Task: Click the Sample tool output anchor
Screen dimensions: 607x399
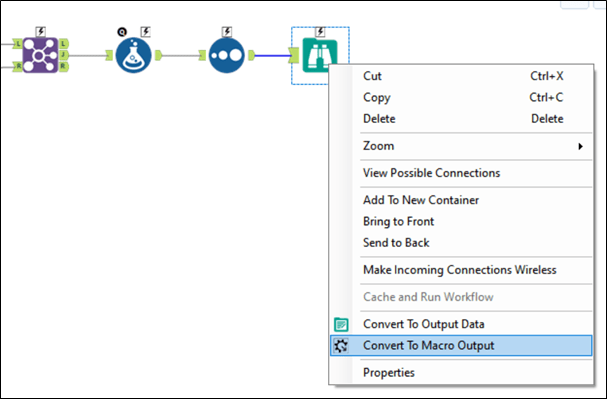Action: coord(251,55)
